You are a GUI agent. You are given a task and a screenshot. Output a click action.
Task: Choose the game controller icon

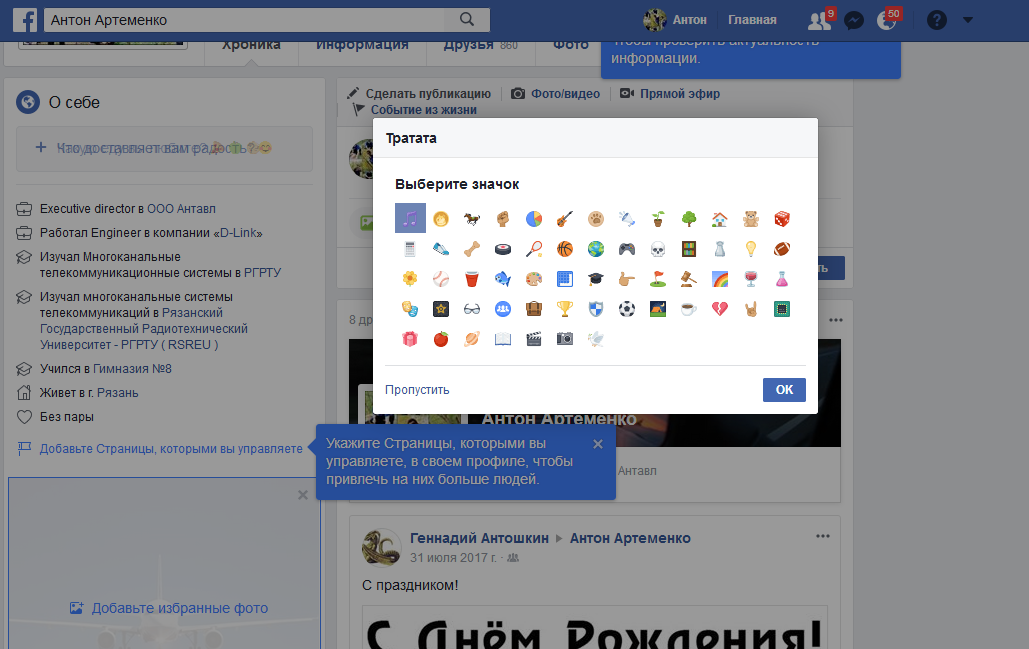626,248
